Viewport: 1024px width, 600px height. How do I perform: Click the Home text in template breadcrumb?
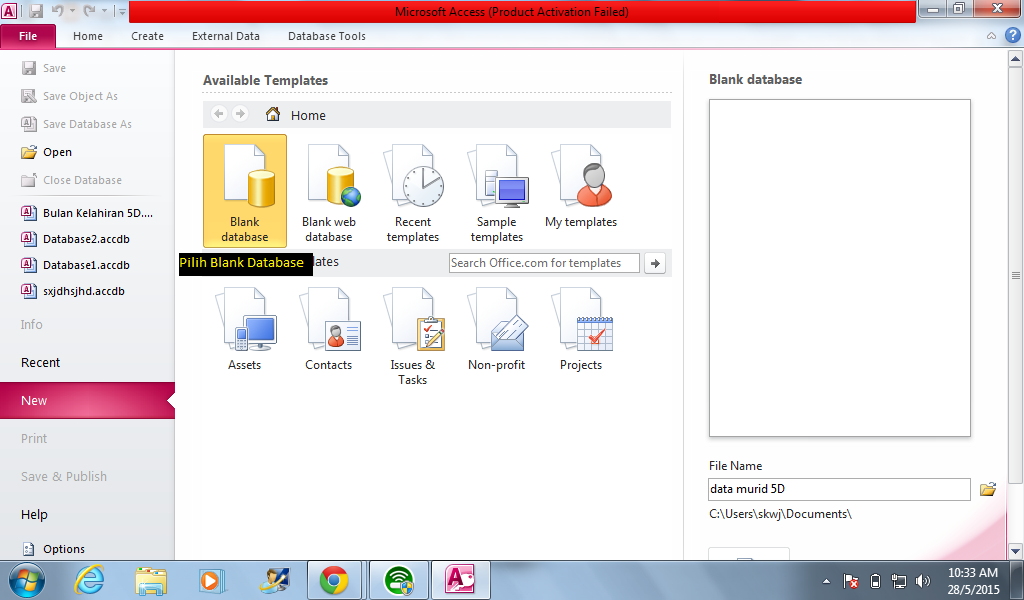point(308,116)
